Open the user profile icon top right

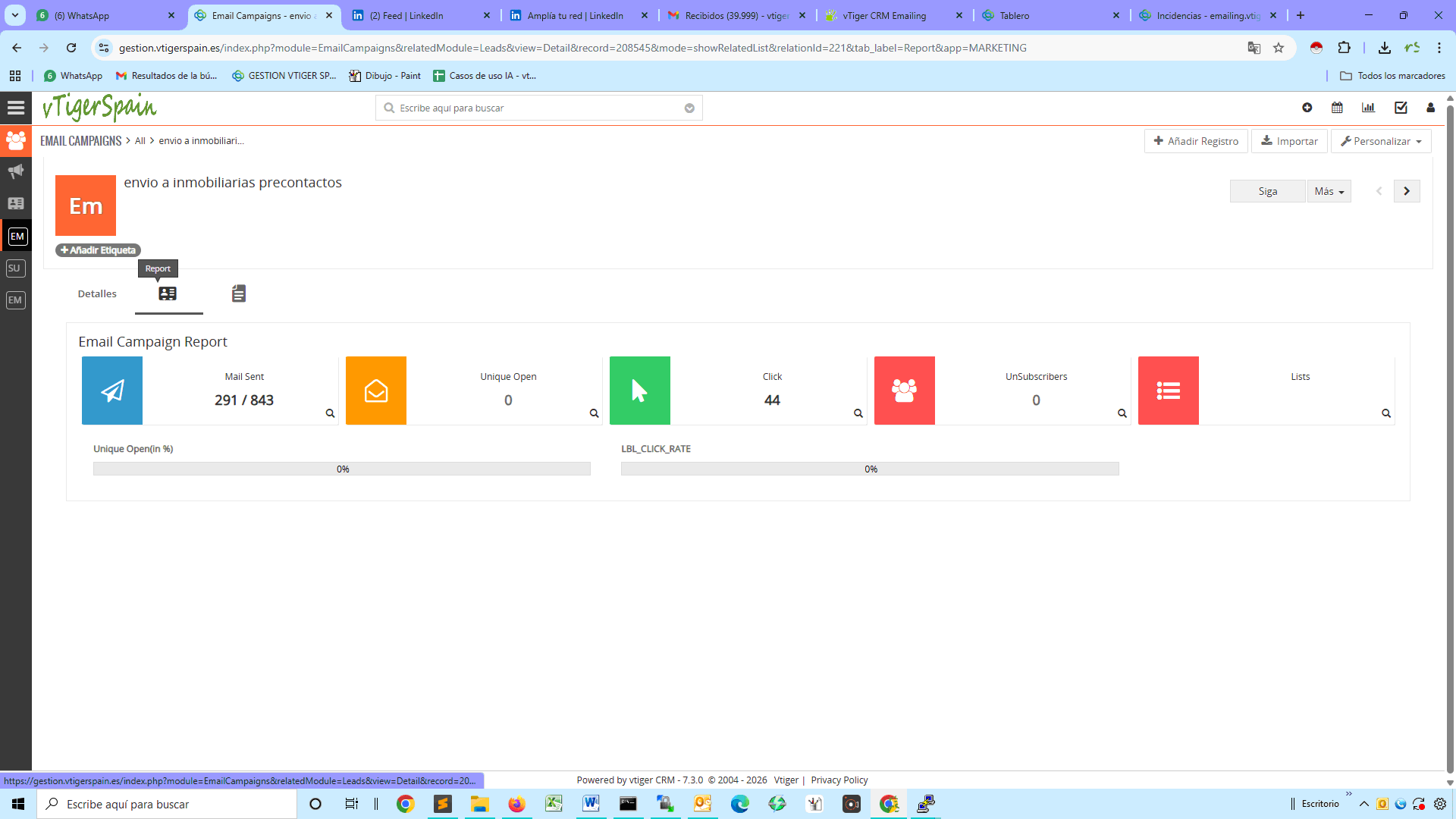coord(1430,108)
